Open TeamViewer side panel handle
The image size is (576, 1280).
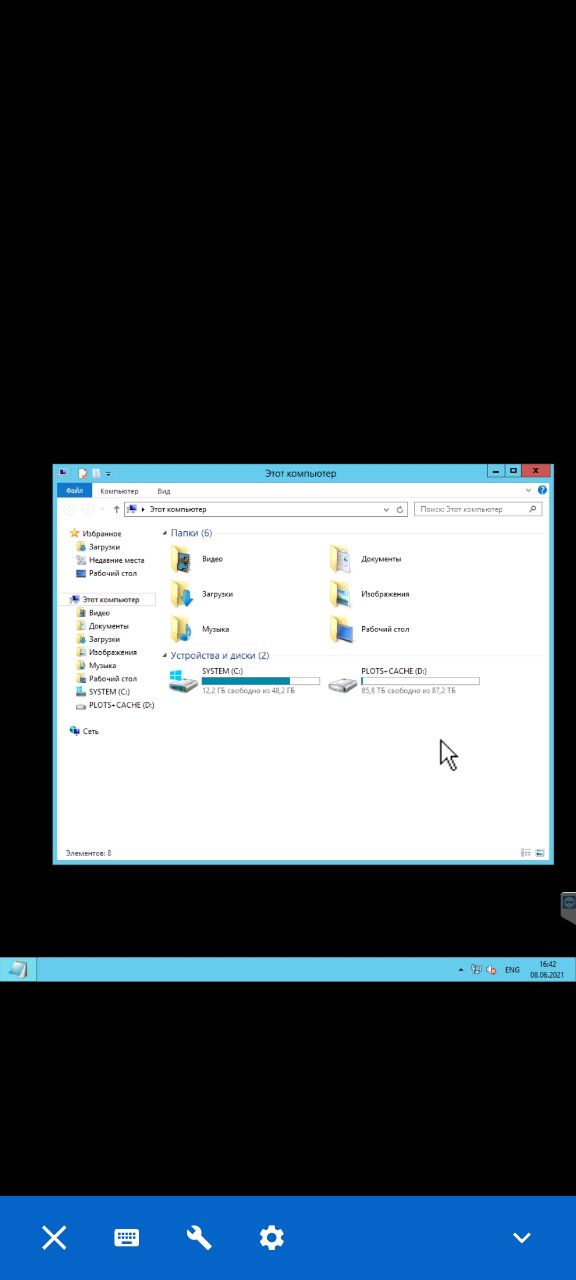(568, 907)
